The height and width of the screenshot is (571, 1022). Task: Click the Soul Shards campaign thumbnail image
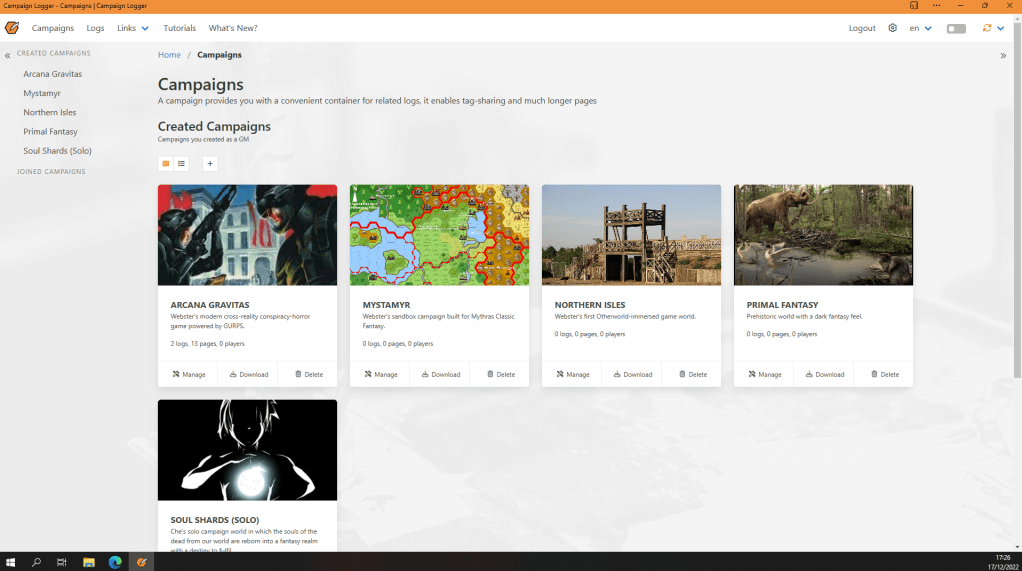[247, 450]
